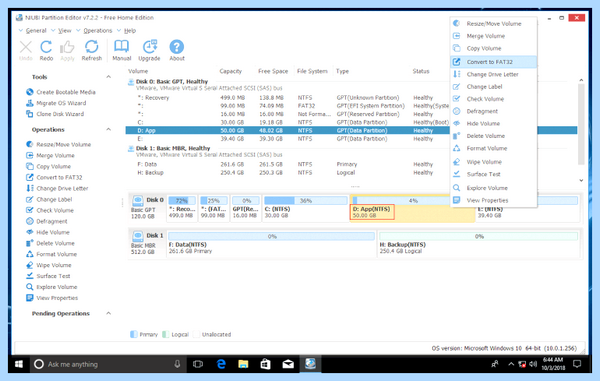Click Convert to FAT32 in sidebar
600x381 pixels.
coord(59,177)
